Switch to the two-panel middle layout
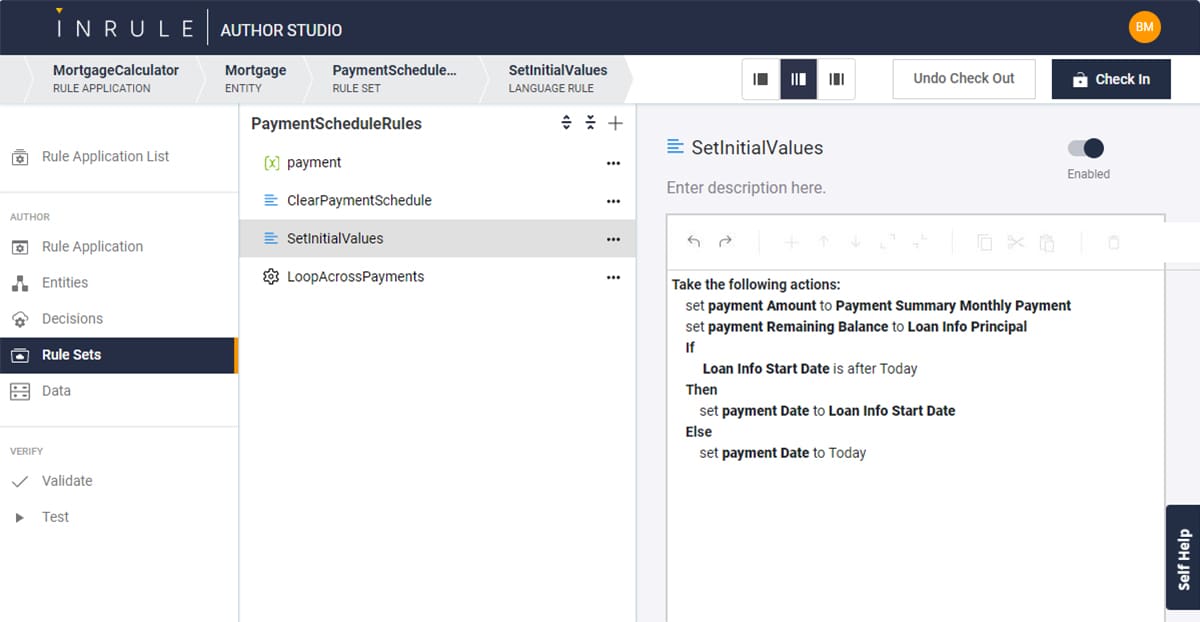This screenshot has width=1200, height=622. pyautogui.click(x=798, y=79)
